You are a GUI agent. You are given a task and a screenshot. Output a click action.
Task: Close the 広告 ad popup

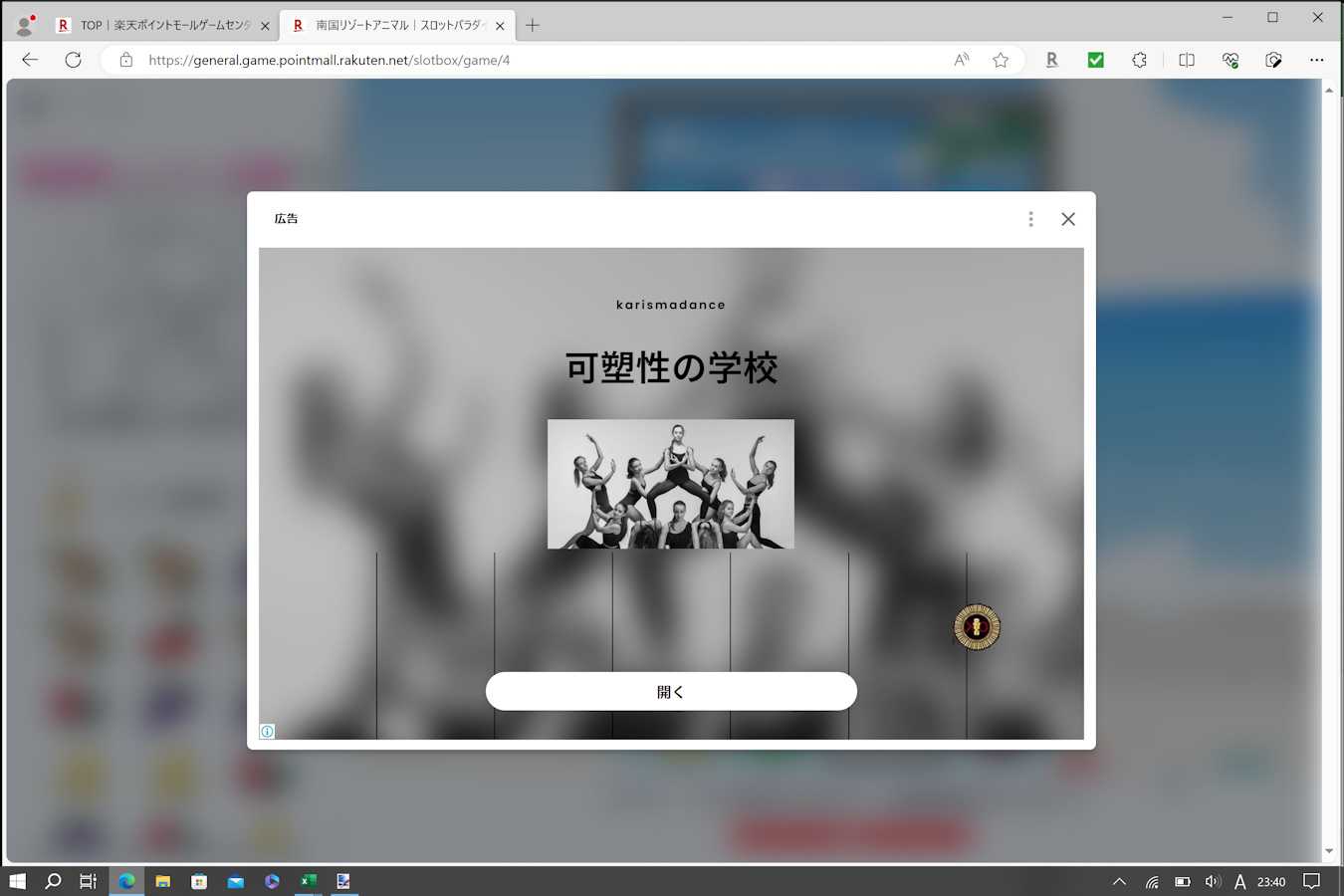tap(1067, 219)
